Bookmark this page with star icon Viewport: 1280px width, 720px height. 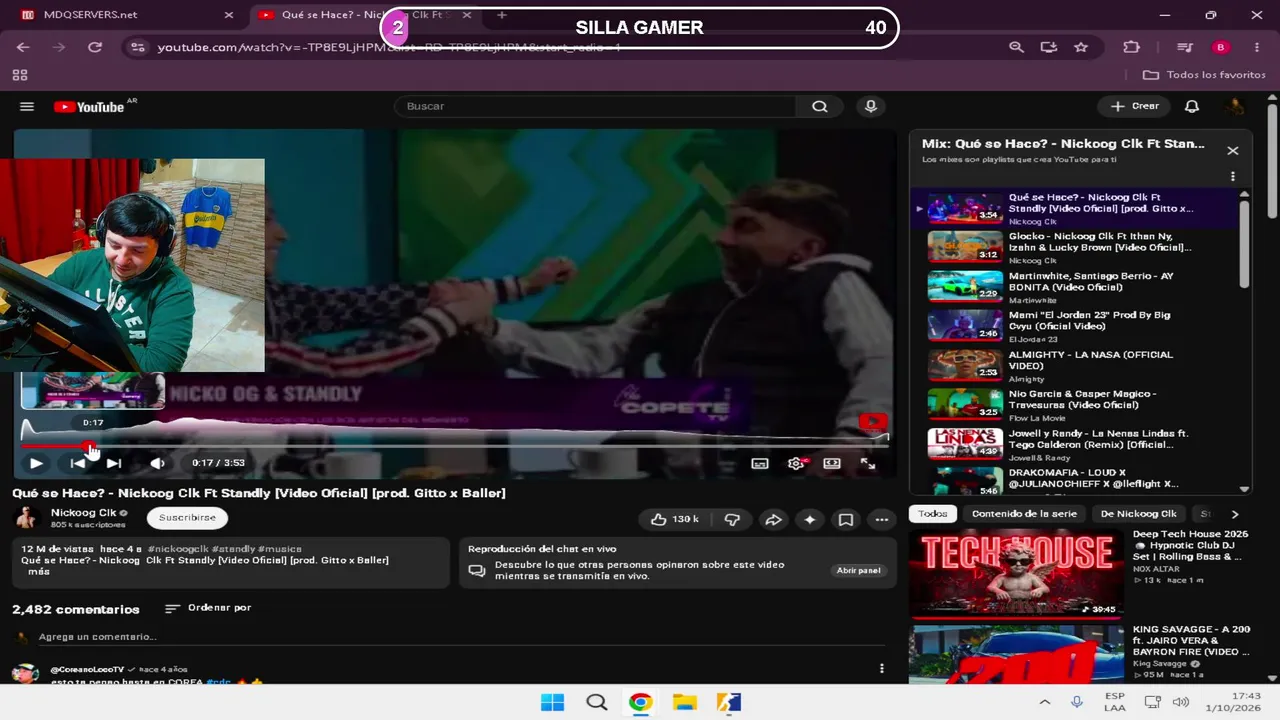[x=1081, y=47]
